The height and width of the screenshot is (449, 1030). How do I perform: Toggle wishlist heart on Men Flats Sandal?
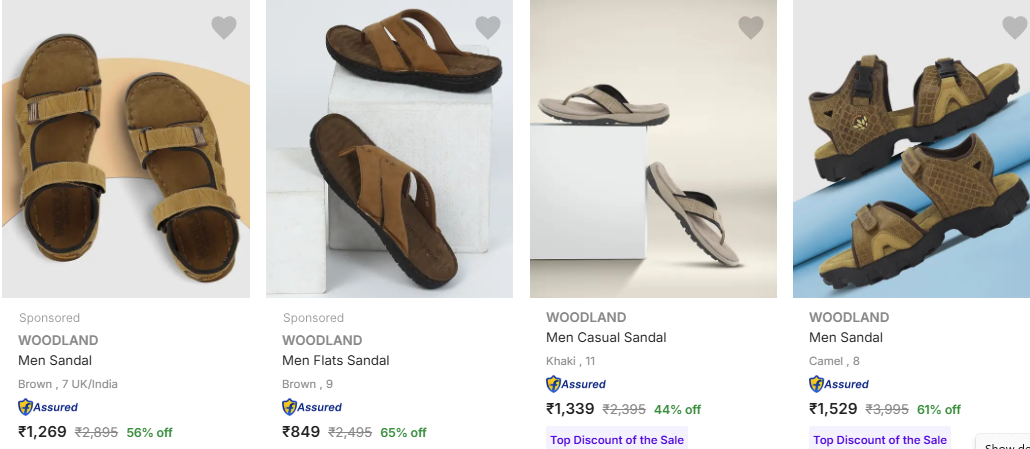tap(488, 28)
